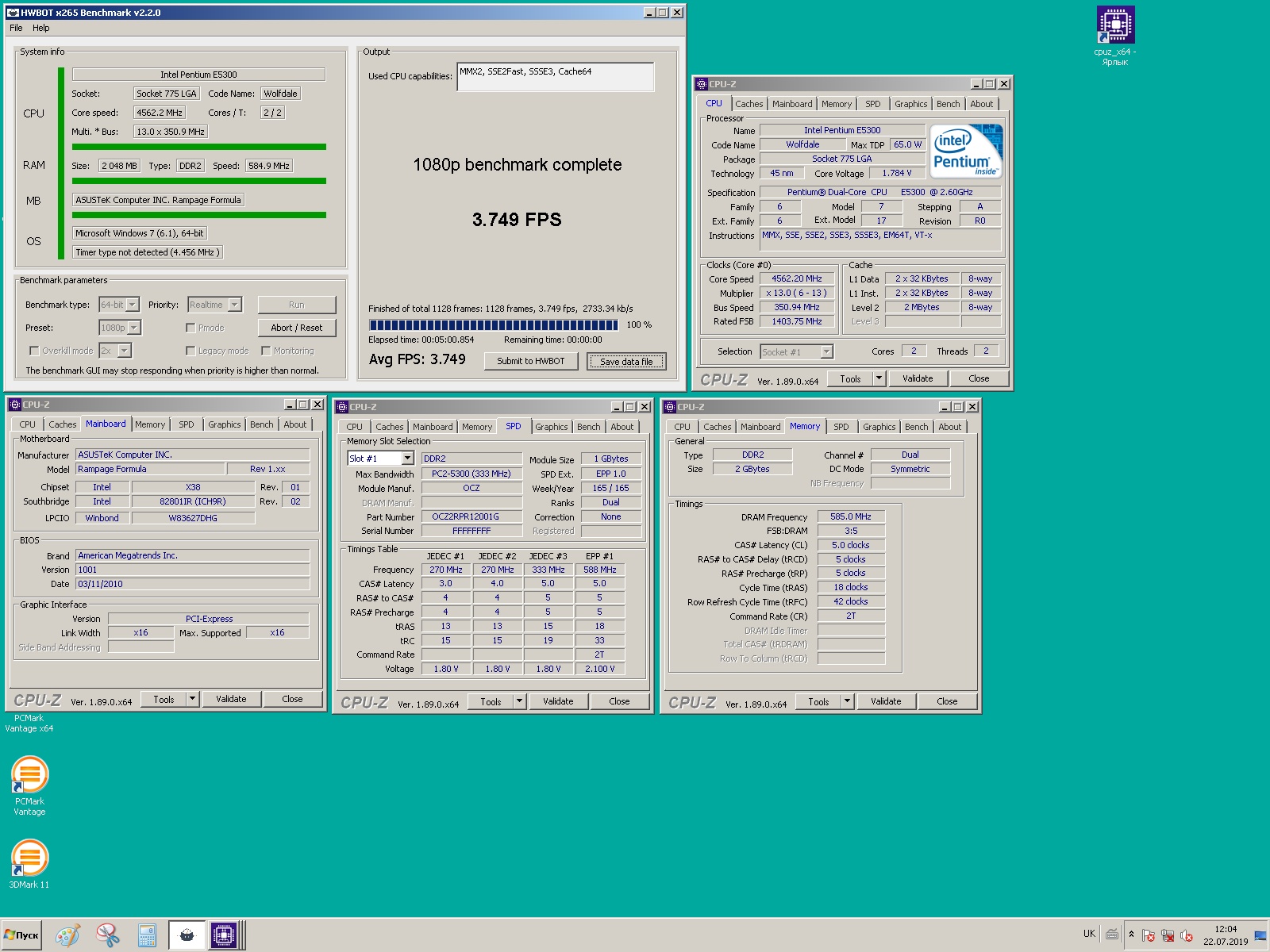Expand Tools arrow in CPU window
This screenshot has height=952, width=1270.
coord(879,378)
